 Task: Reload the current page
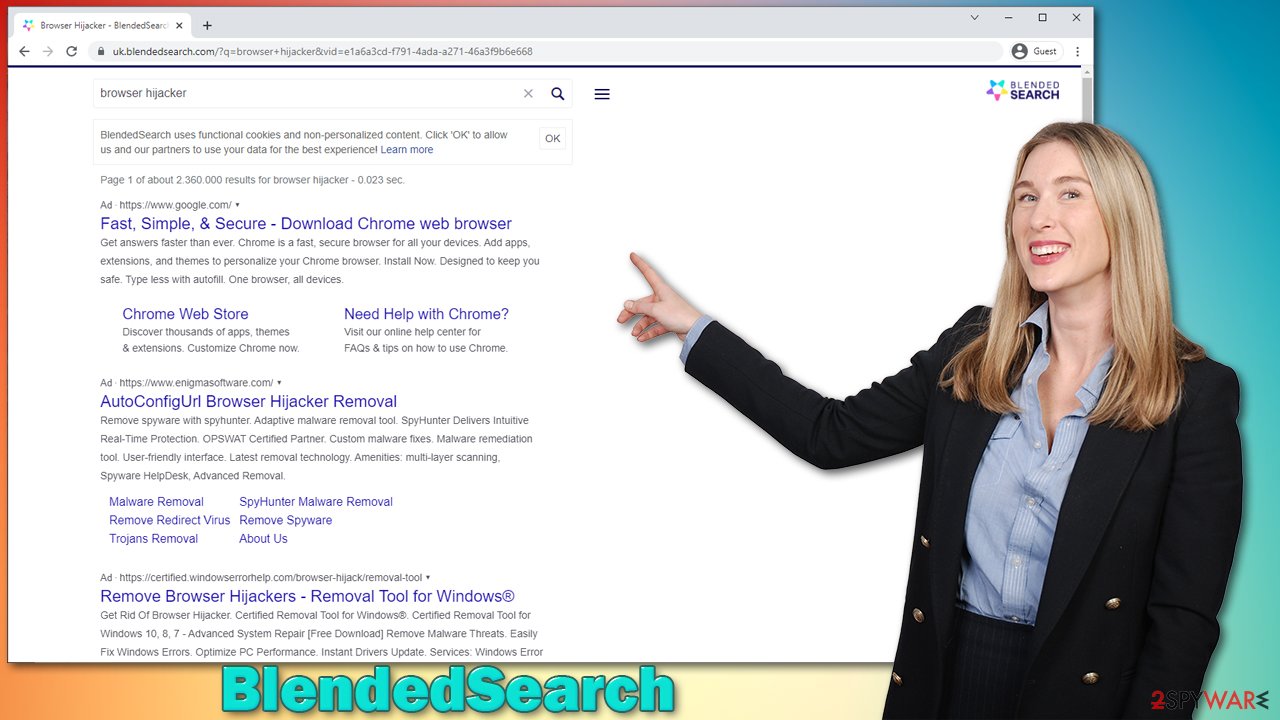[71, 51]
